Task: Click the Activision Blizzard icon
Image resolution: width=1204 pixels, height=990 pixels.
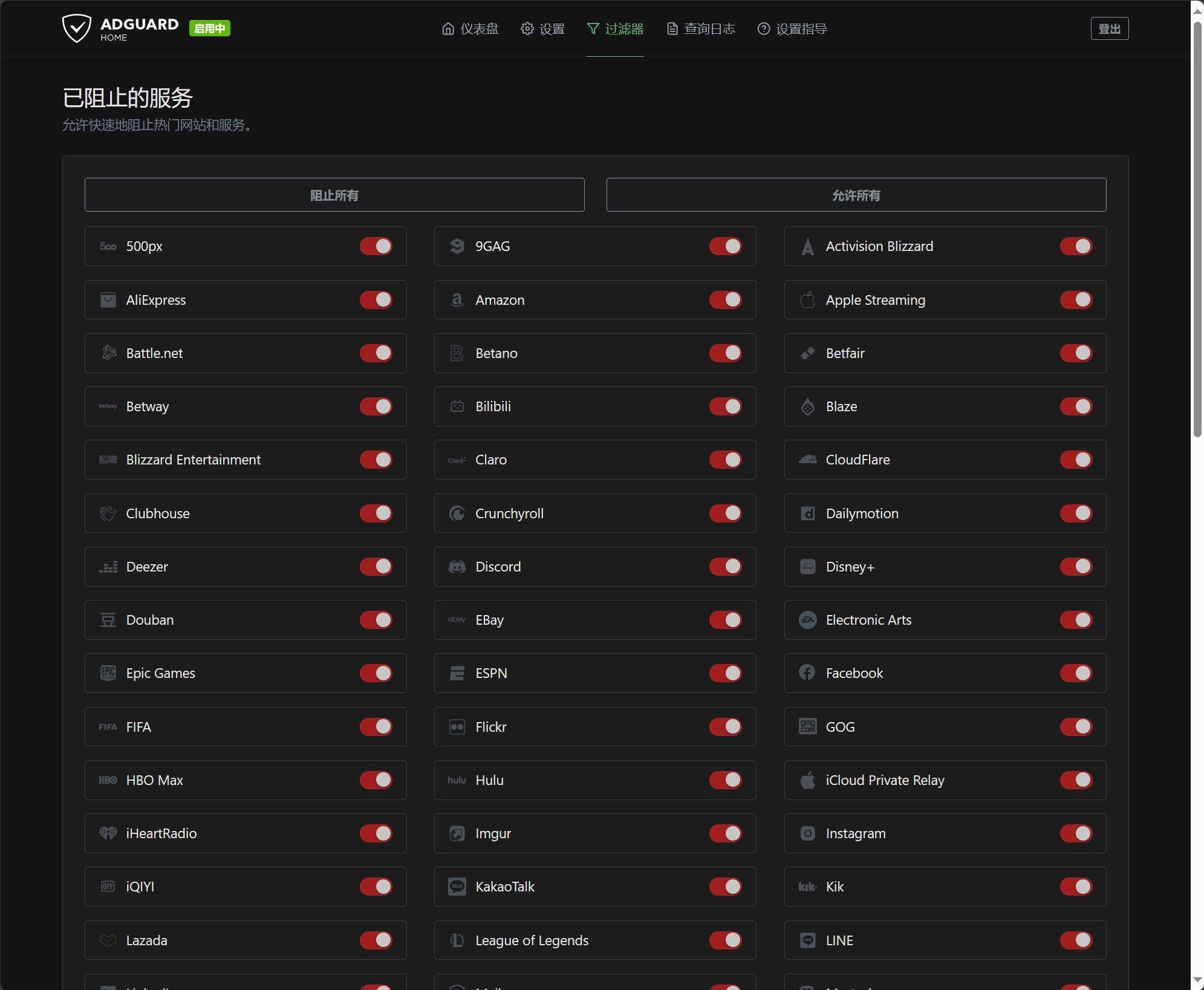Action: coord(808,246)
